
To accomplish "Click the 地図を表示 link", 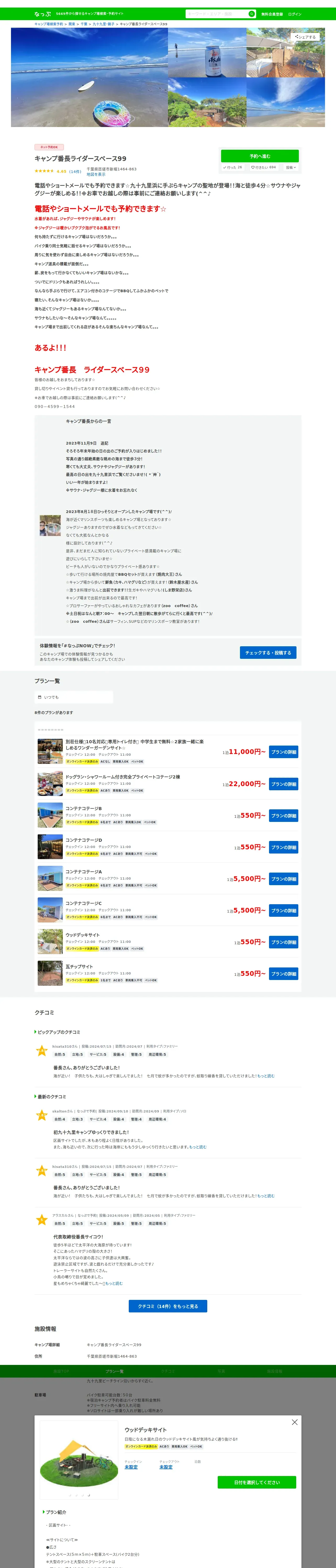I will tap(96, 174).
